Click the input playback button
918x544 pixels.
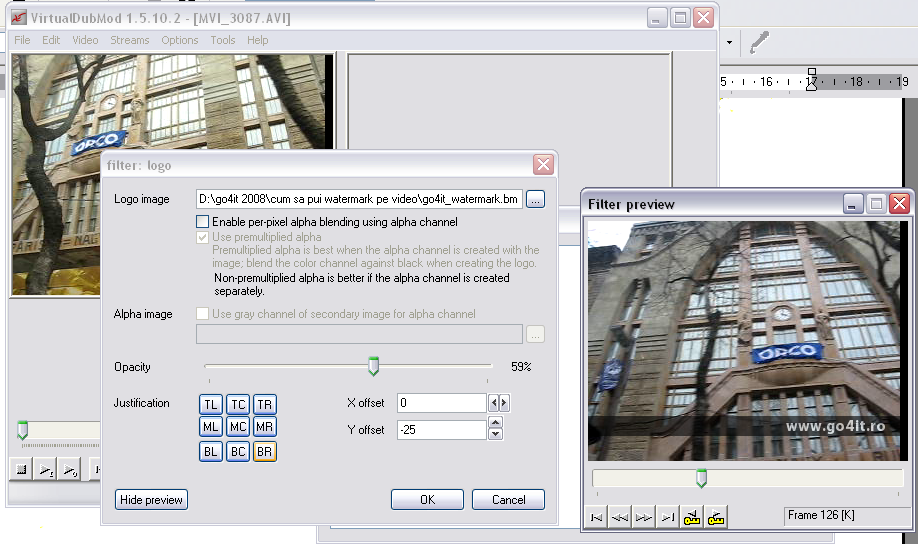click(46, 470)
